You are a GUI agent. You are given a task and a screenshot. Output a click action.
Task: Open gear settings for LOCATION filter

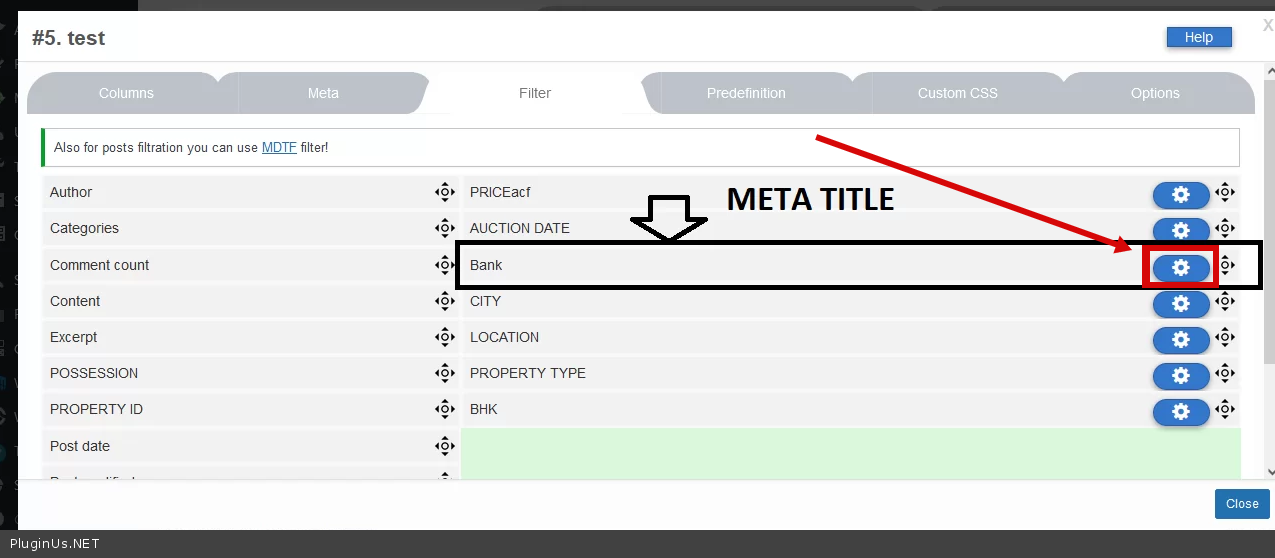(1181, 339)
